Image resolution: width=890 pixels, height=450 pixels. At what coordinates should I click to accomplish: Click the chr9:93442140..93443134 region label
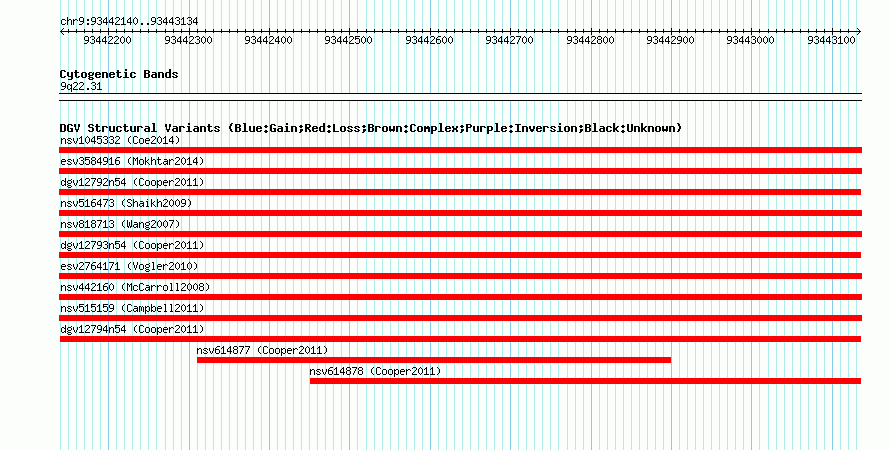point(129,21)
